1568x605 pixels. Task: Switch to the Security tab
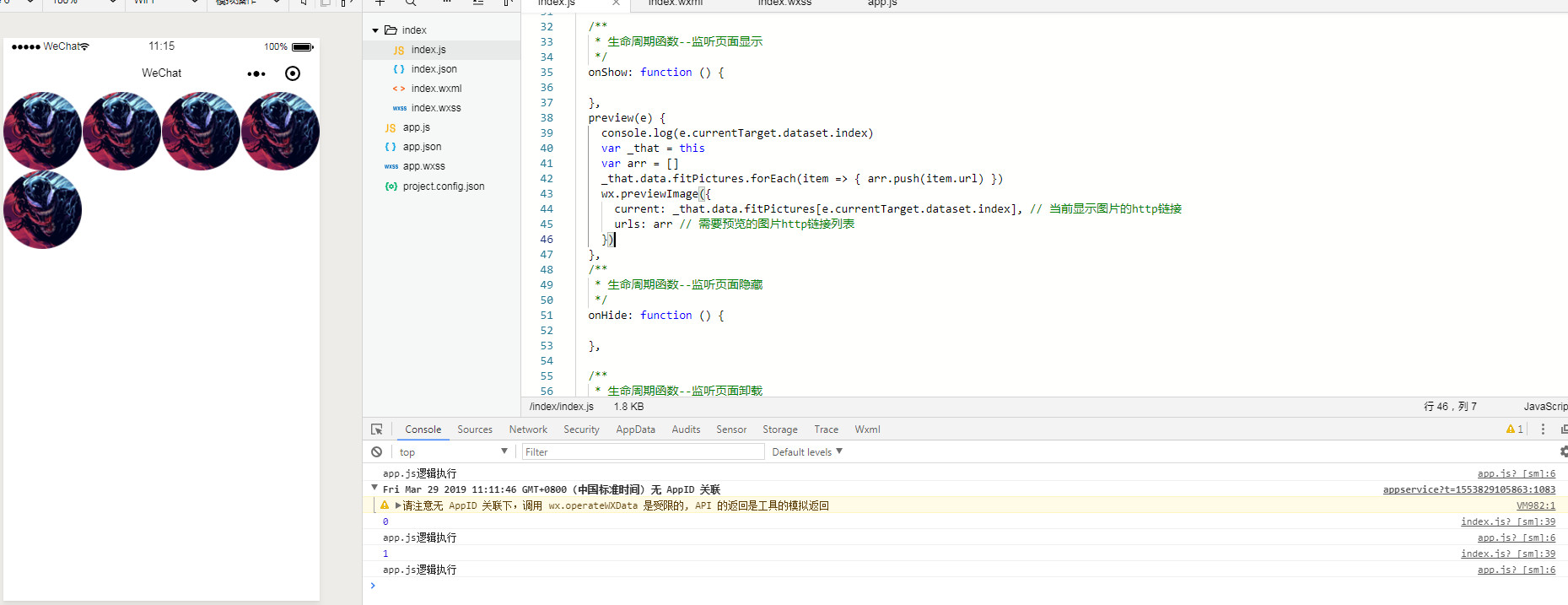click(x=581, y=429)
